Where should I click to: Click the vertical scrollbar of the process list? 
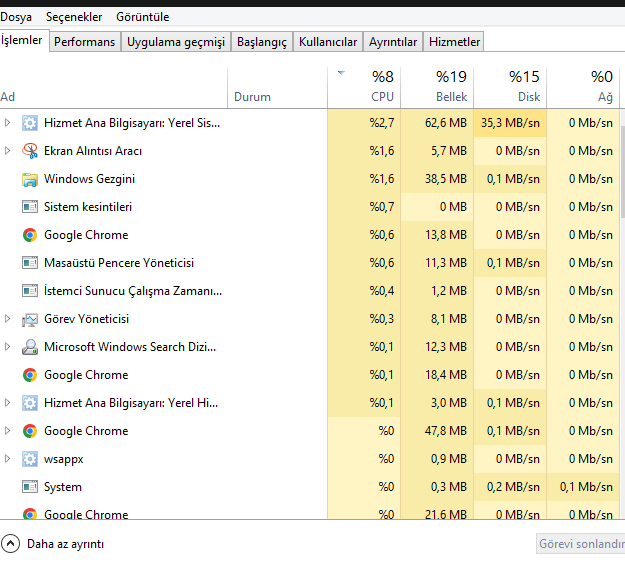tap(623, 171)
